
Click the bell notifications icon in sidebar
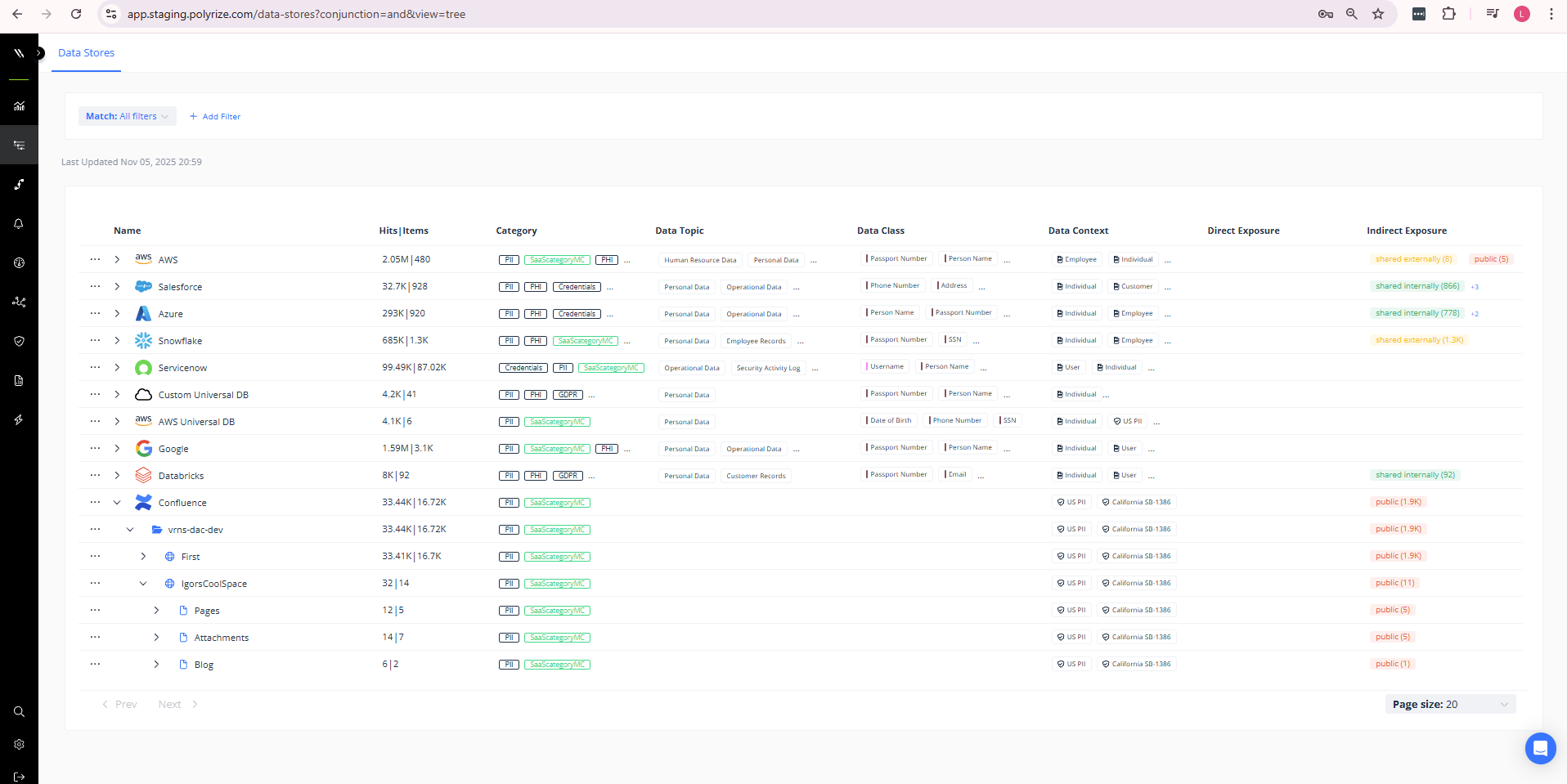point(19,224)
